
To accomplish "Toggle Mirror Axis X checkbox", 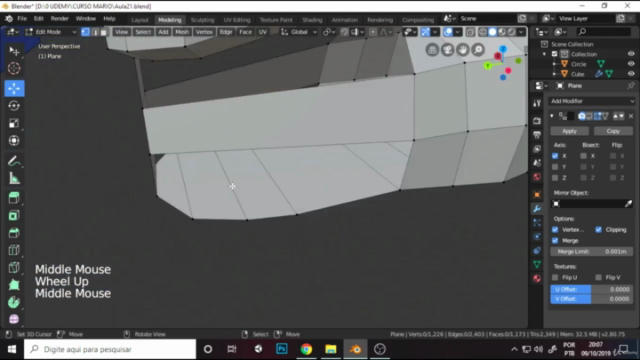I will [555, 156].
